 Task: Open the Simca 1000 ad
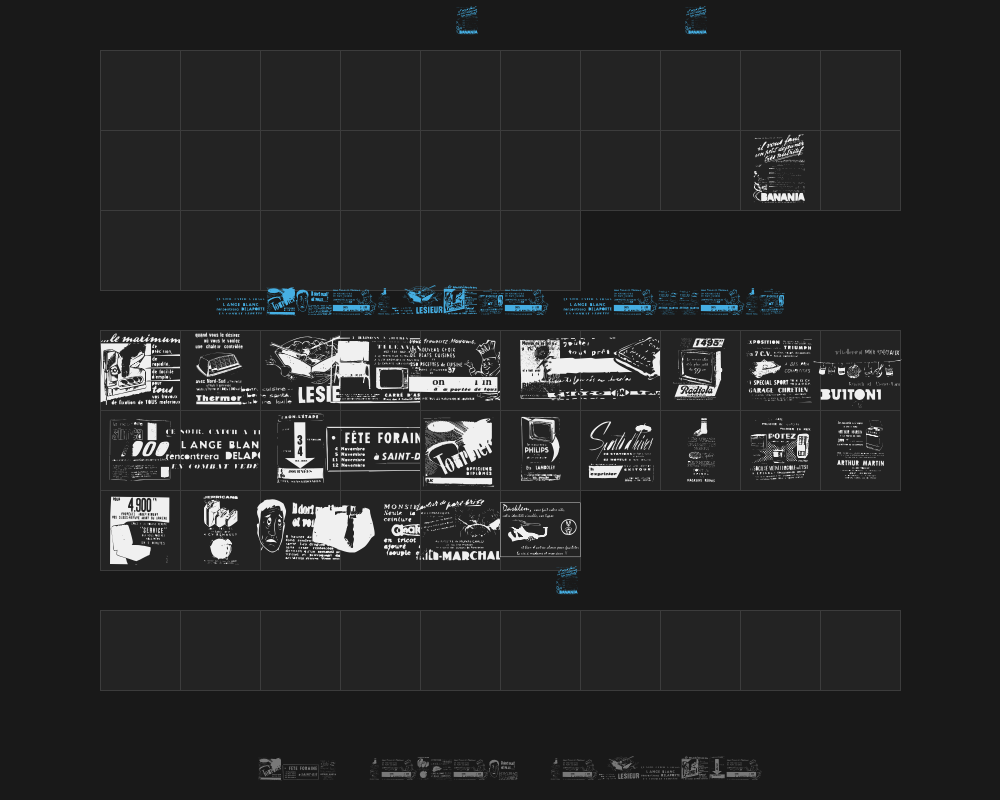pos(140,450)
